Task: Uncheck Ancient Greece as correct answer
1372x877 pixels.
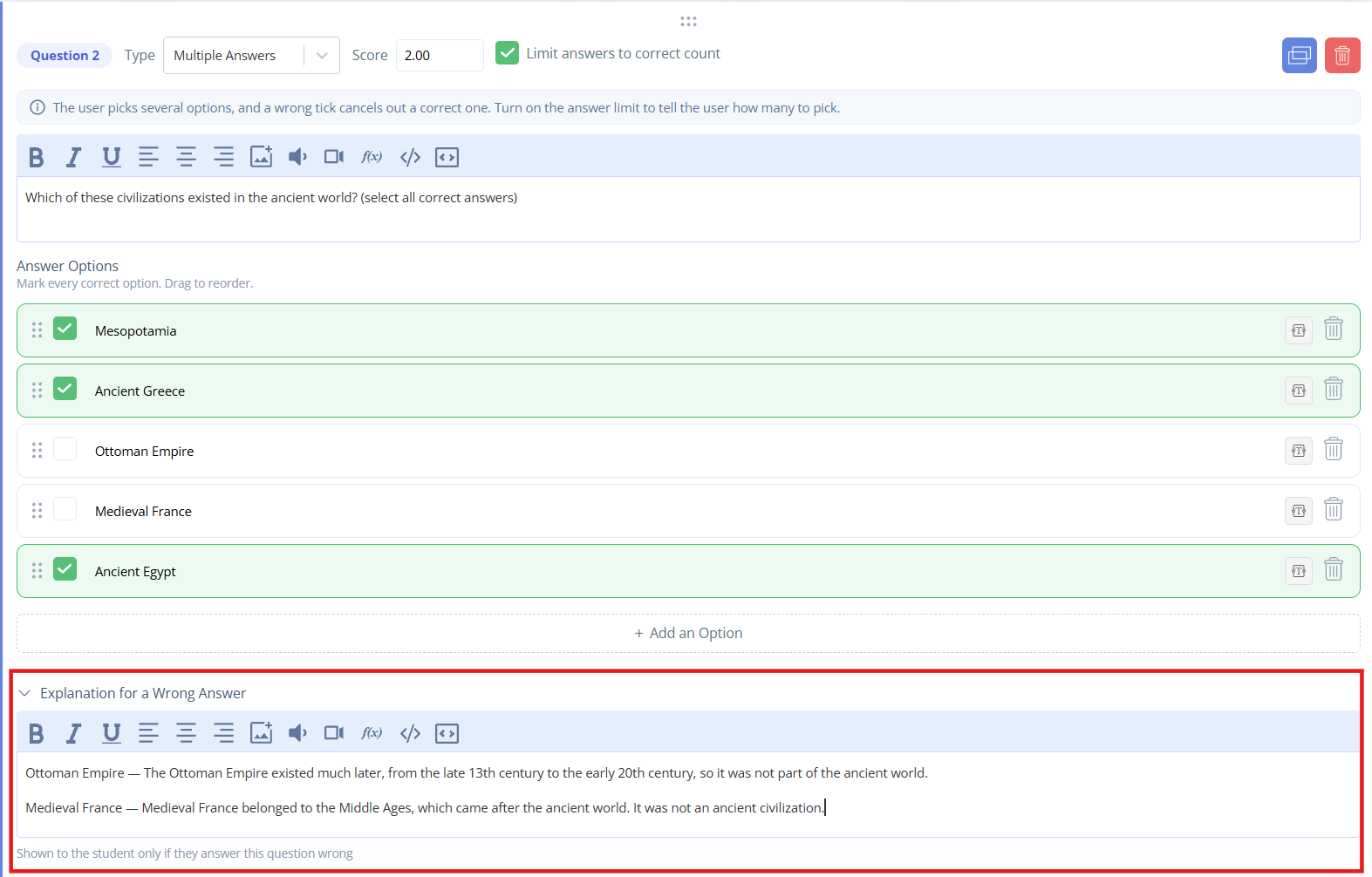Action: tap(65, 389)
